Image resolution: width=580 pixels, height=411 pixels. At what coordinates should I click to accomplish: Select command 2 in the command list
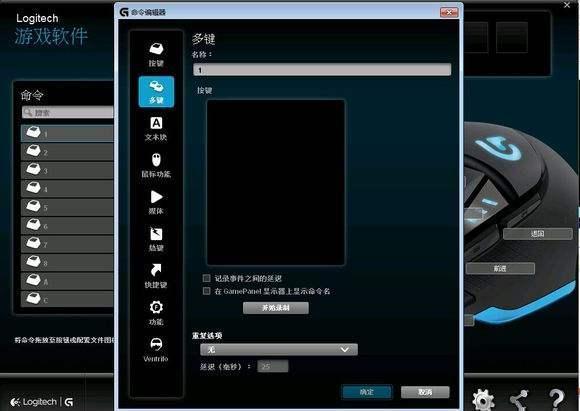click(67, 152)
